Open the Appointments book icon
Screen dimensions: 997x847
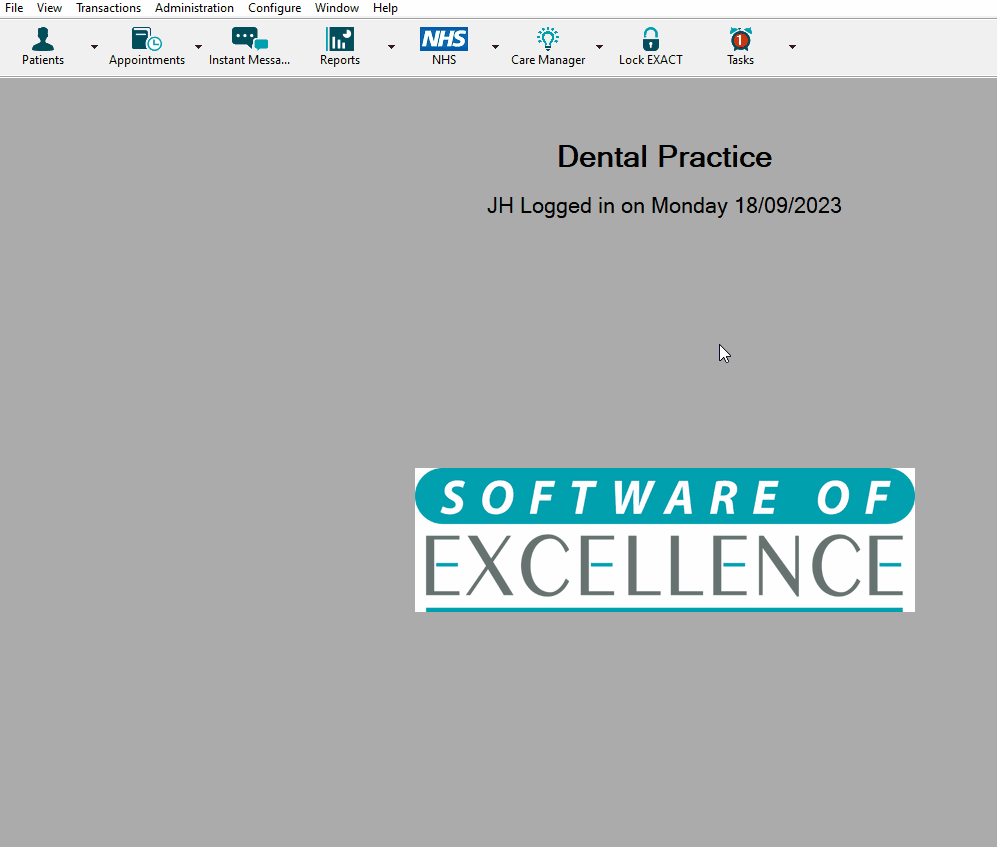[146, 40]
